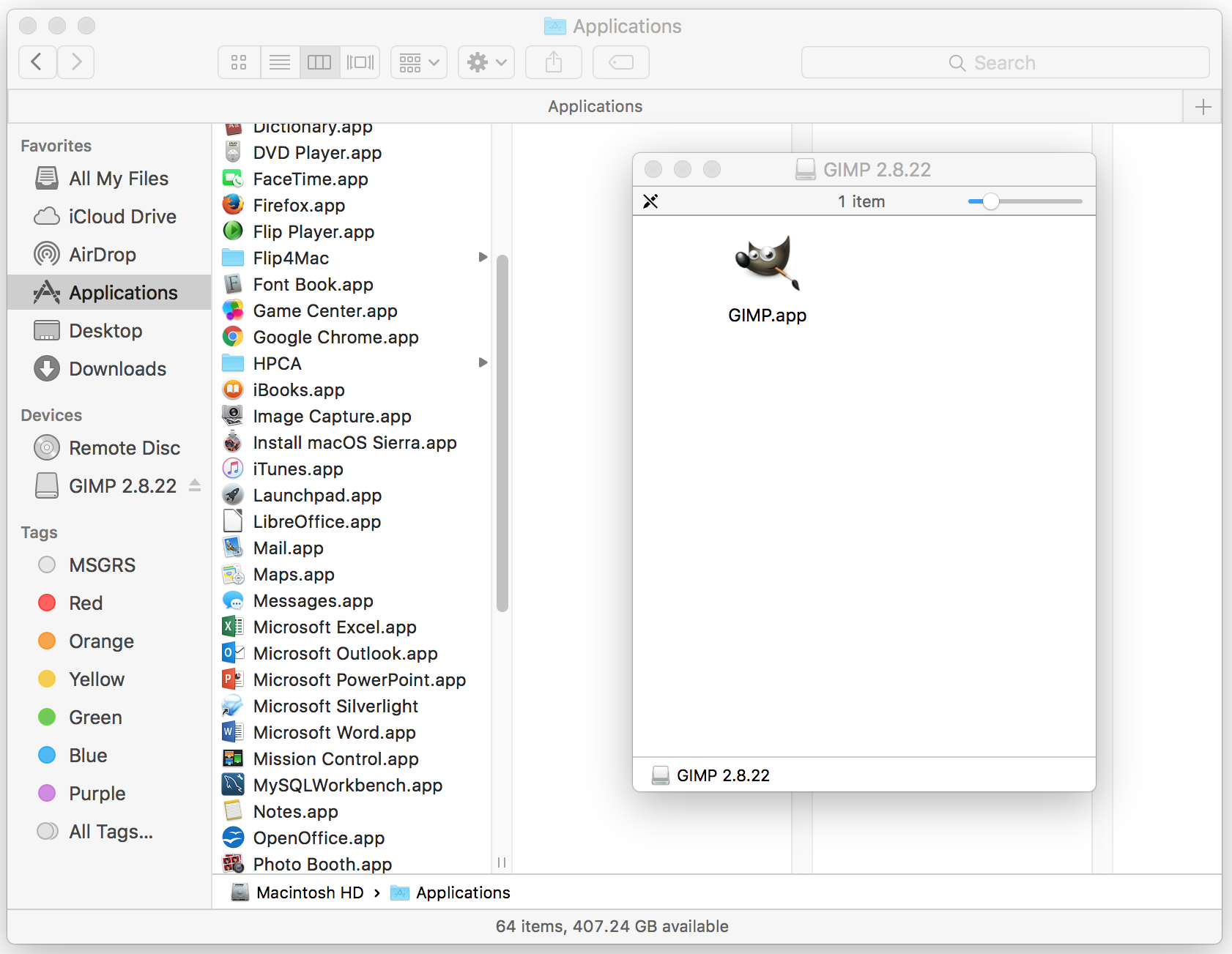Click GIMP 2.8.22 in GIMP window path bar
Viewport: 1232px width, 954px height.
point(710,775)
